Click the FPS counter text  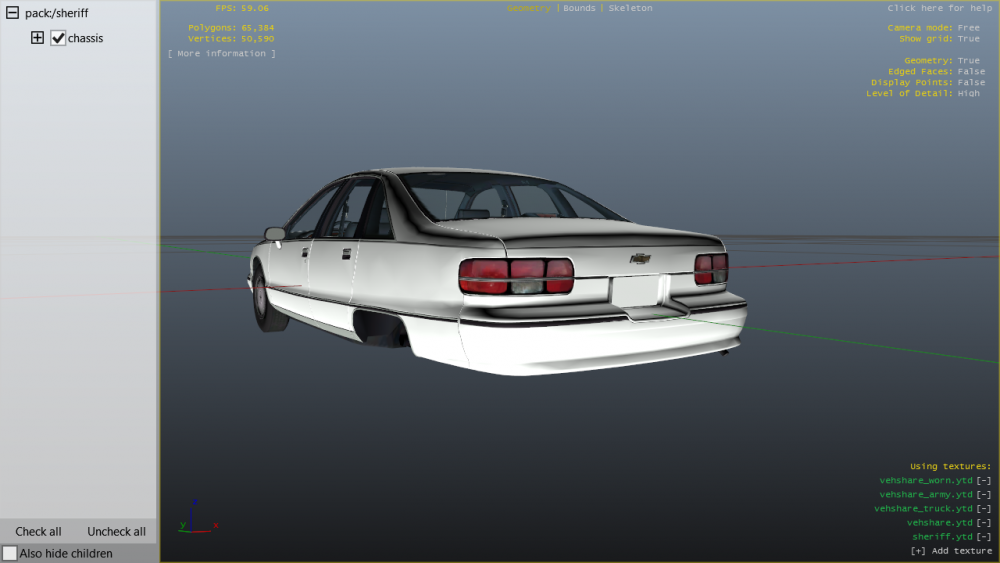(x=242, y=8)
